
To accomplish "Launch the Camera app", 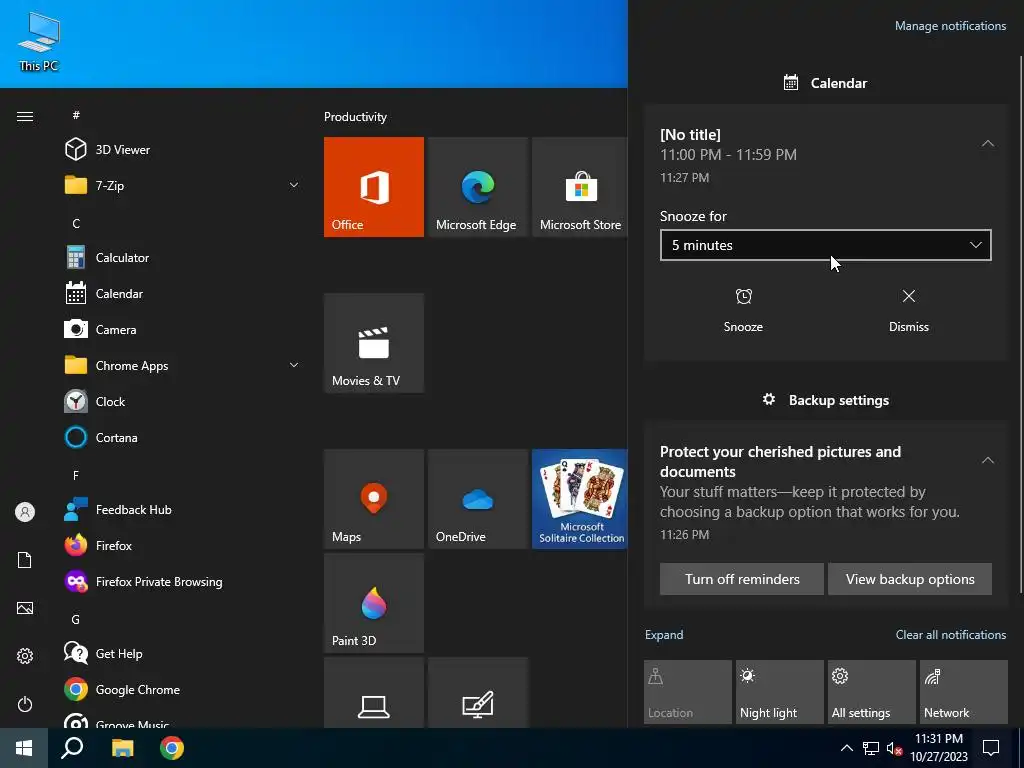I will 183,329.
